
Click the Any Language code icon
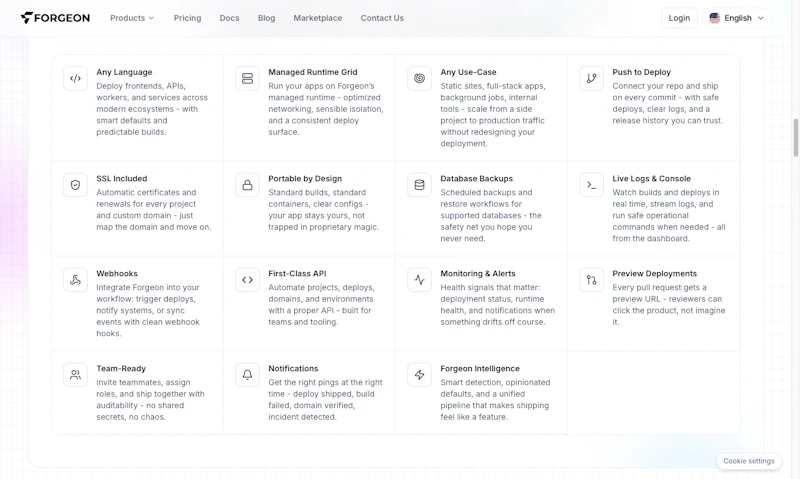[x=76, y=79]
